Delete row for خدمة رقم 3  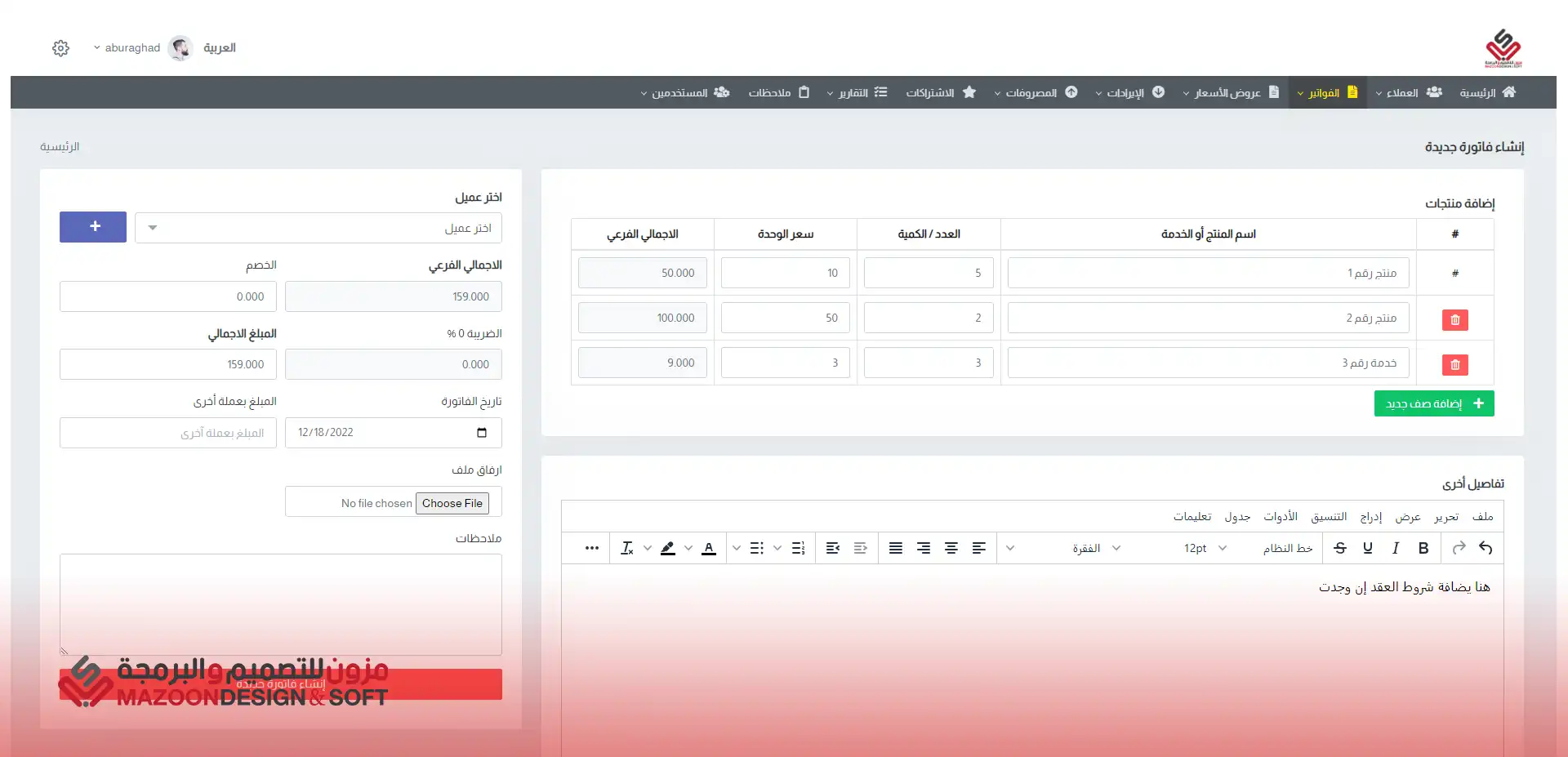(1454, 364)
